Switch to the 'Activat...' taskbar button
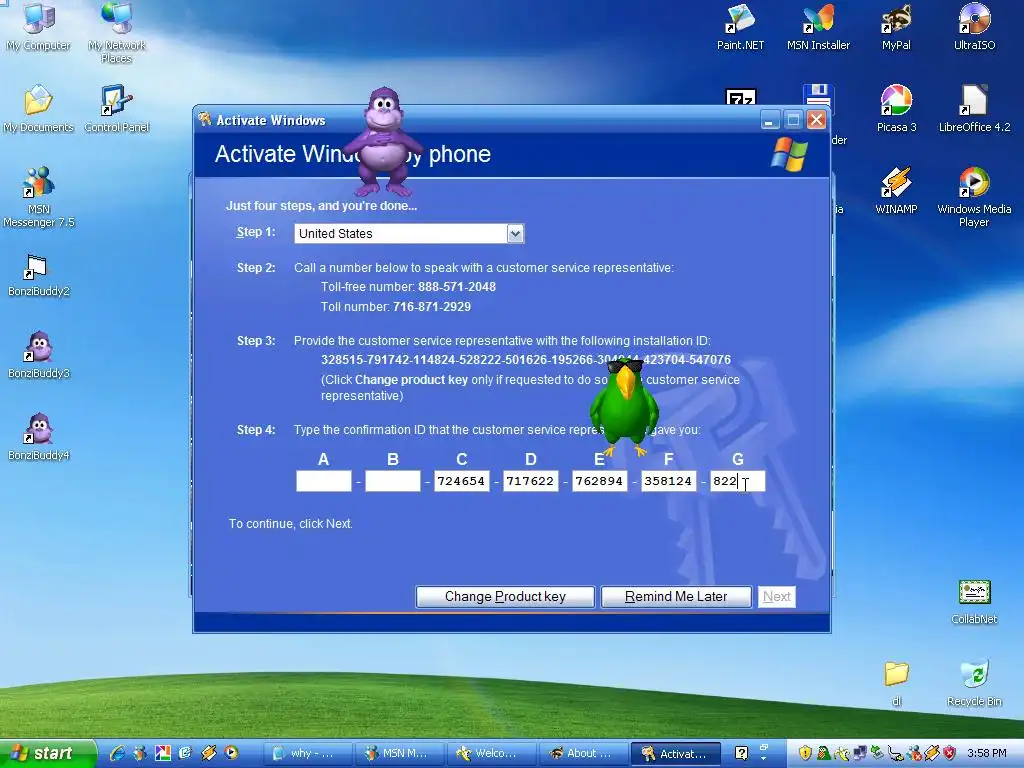Viewport: 1024px width, 768px height. point(675,753)
